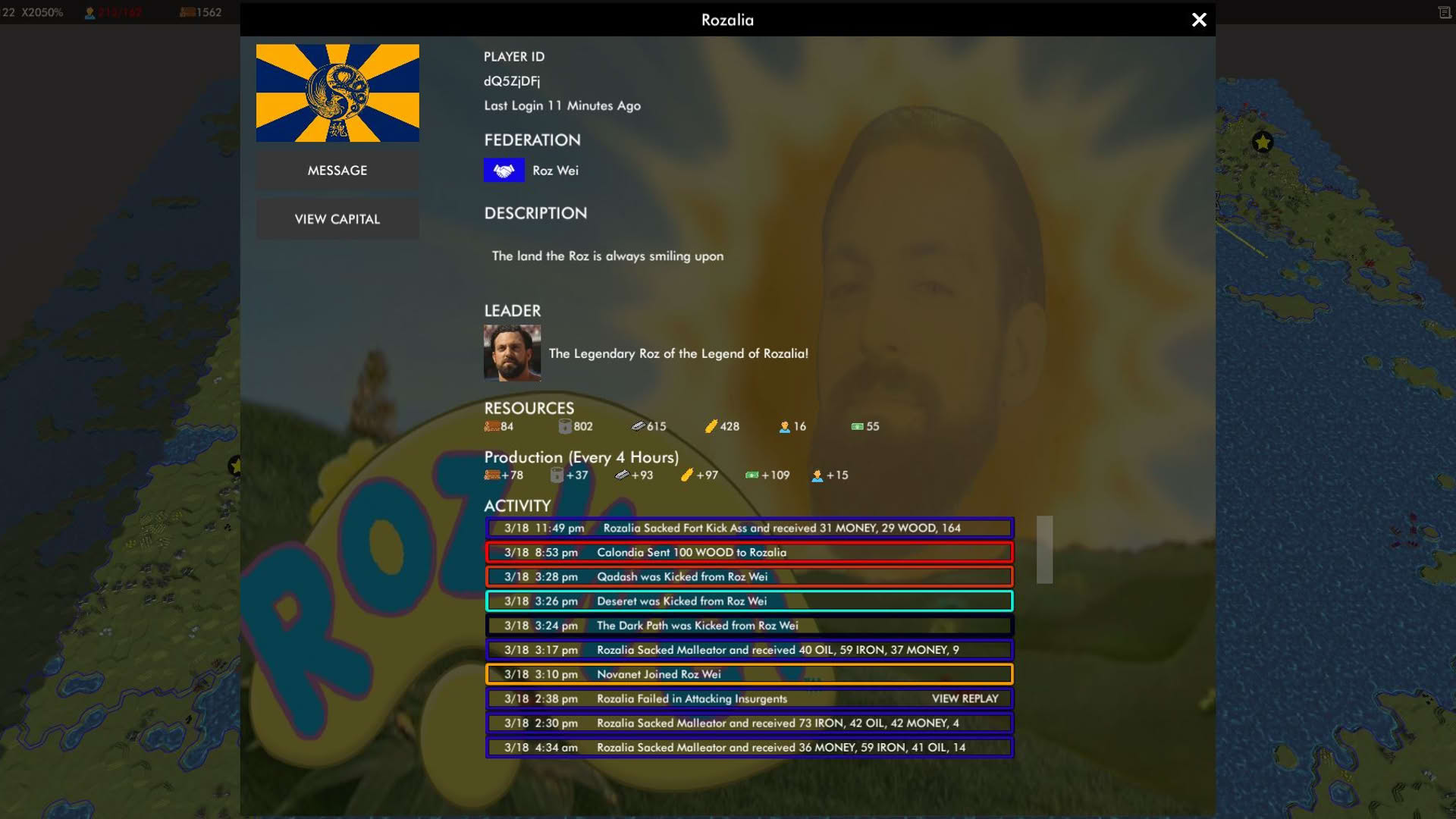
Task: Click the activity list scrollbar thumb
Action: click(1044, 549)
